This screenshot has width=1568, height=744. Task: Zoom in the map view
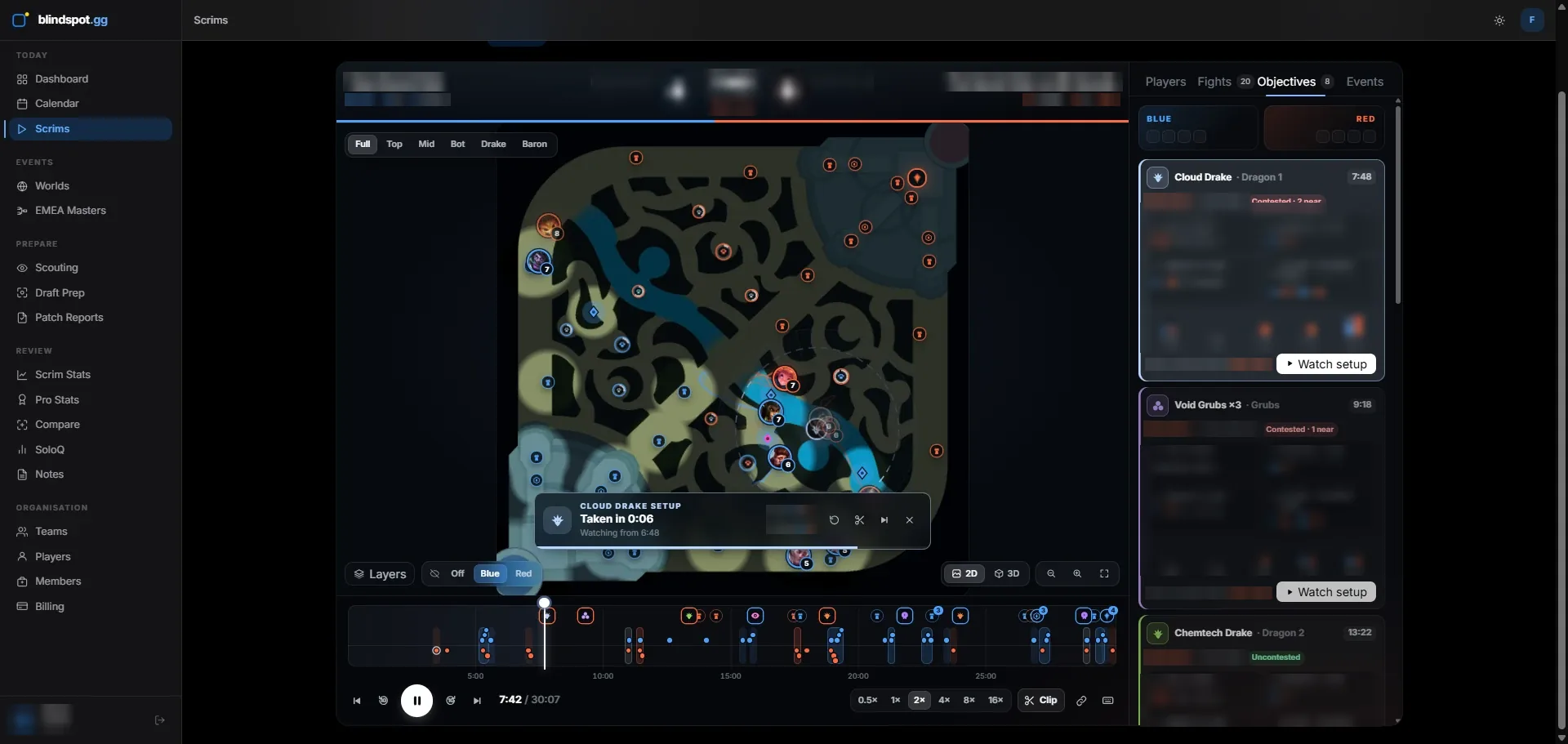(1077, 574)
